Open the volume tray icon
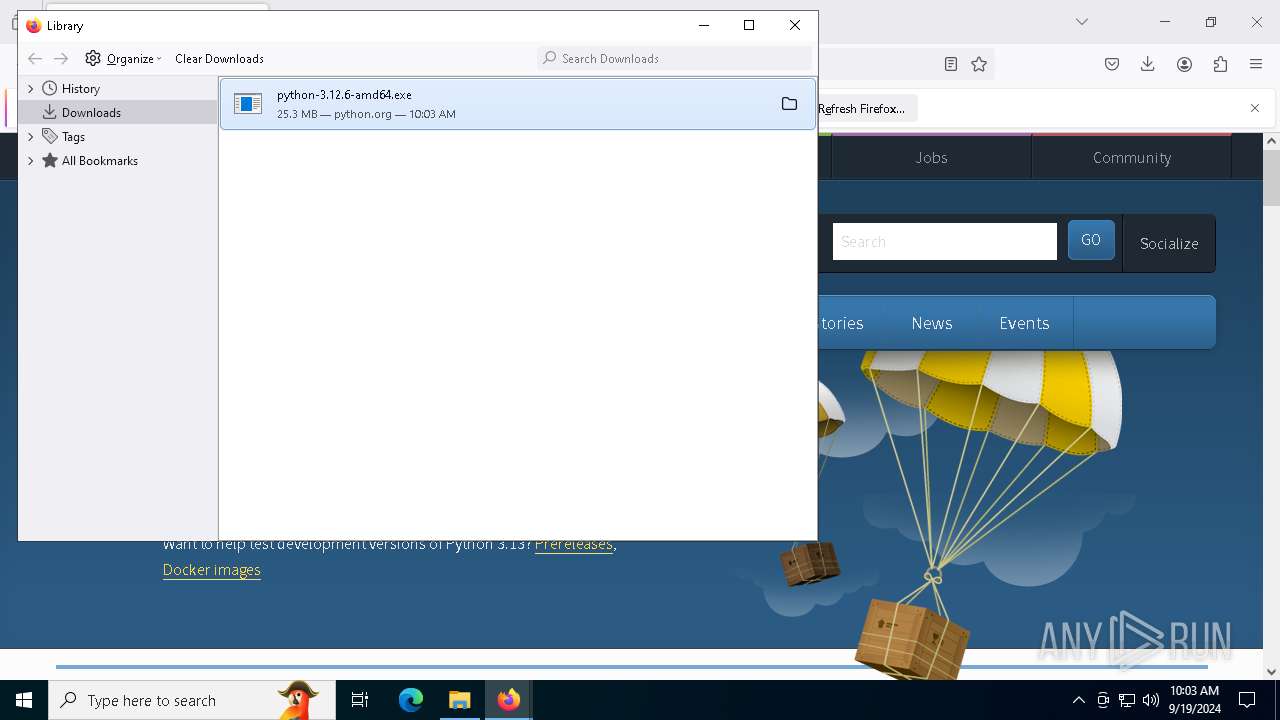Screen dimensions: 1280x720 pyautogui.click(x=1151, y=700)
